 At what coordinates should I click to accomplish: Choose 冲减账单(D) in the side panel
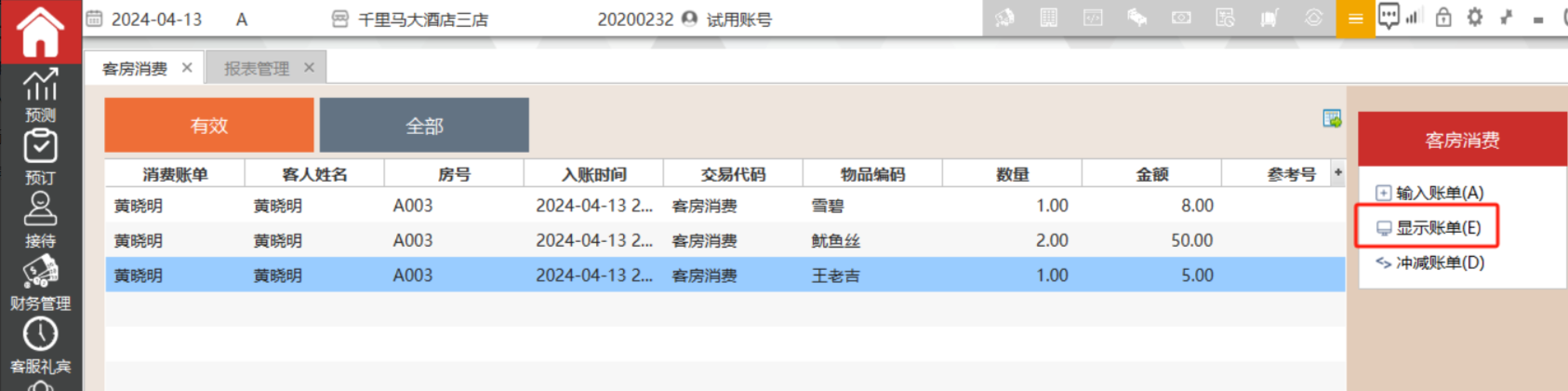coord(1439,263)
